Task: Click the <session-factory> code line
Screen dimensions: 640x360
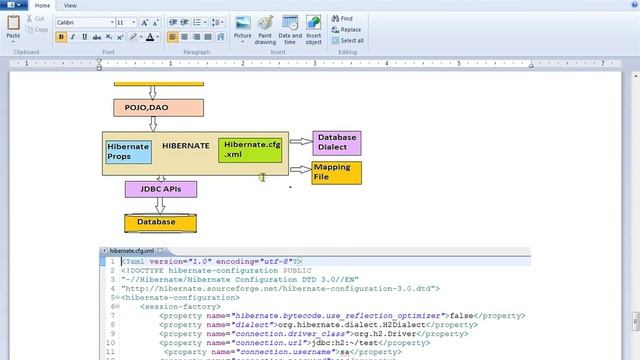Action: [x=180, y=307]
